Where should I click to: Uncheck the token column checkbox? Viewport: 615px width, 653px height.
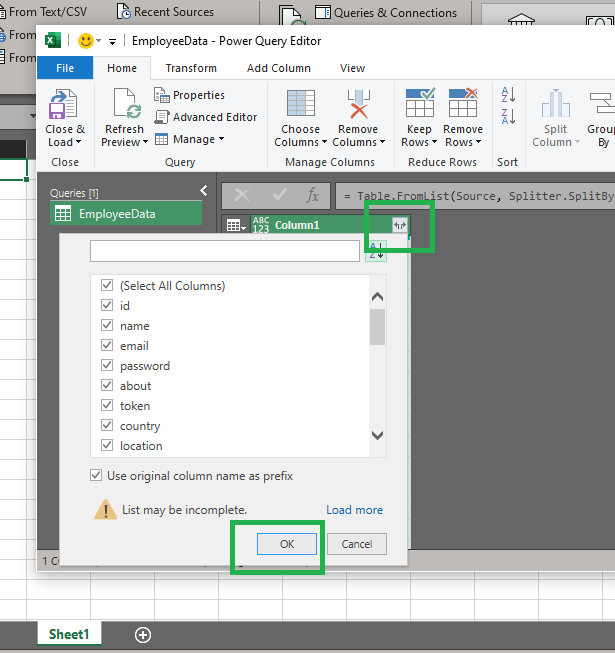(x=107, y=405)
